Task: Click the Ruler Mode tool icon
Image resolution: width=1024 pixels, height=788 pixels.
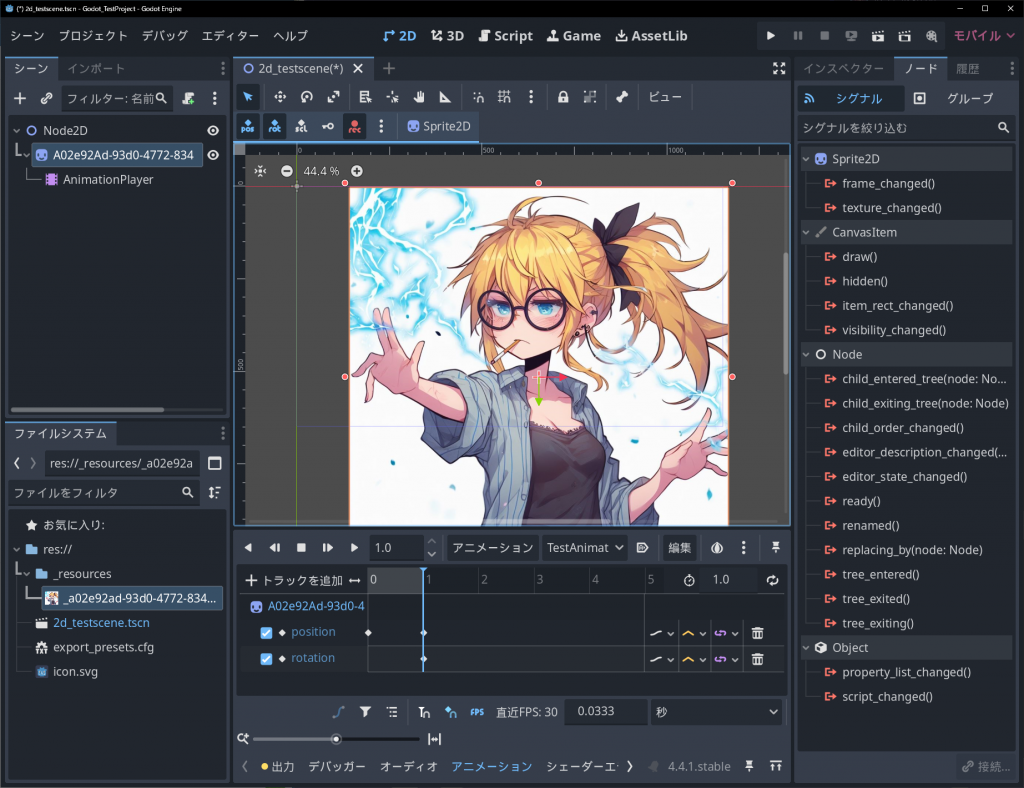Action: tap(445, 97)
